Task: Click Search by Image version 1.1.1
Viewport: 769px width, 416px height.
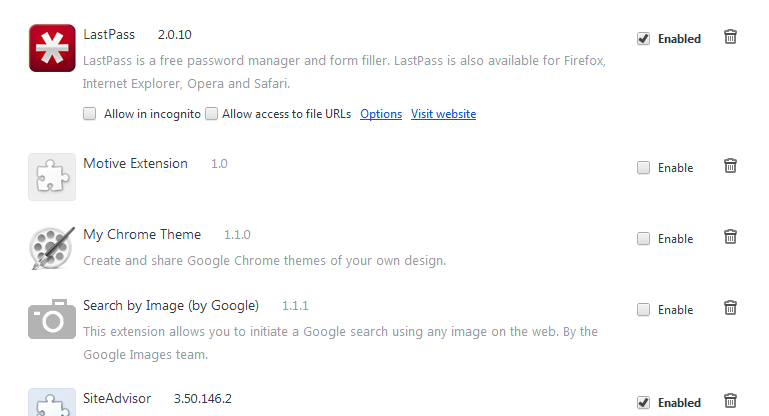Action: pyautogui.click(x=295, y=306)
